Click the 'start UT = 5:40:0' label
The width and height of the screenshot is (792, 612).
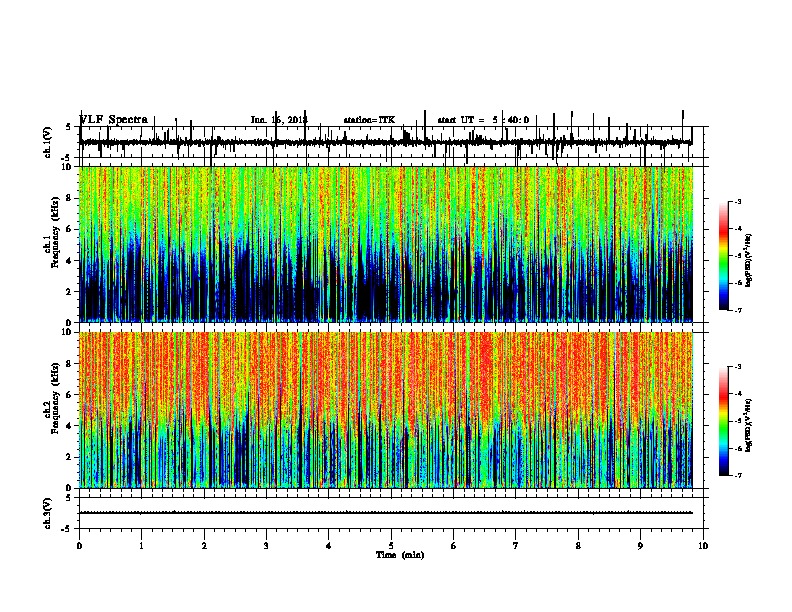(483, 120)
